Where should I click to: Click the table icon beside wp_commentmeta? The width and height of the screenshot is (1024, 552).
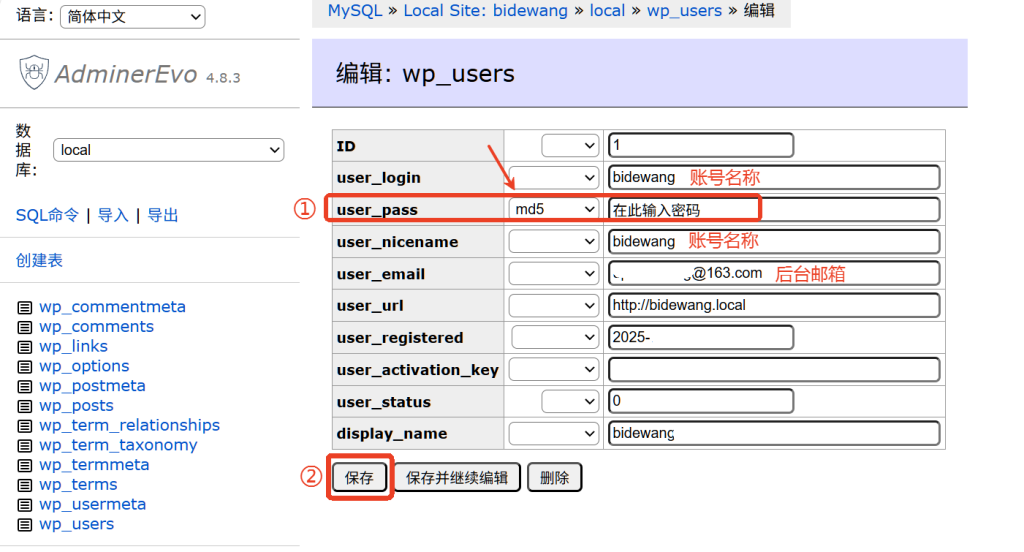(25, 307)
